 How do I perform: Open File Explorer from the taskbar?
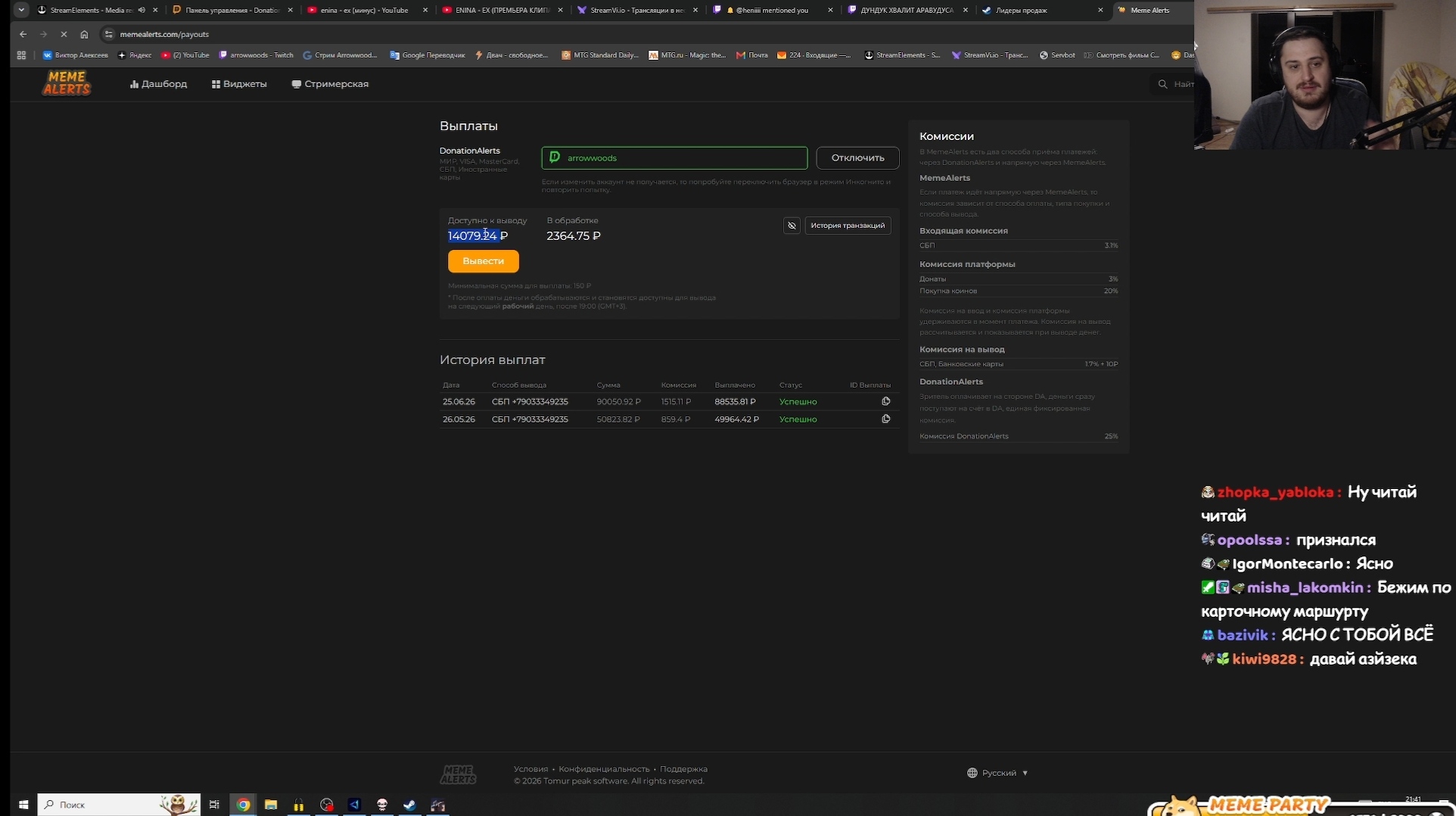[271, 805]
